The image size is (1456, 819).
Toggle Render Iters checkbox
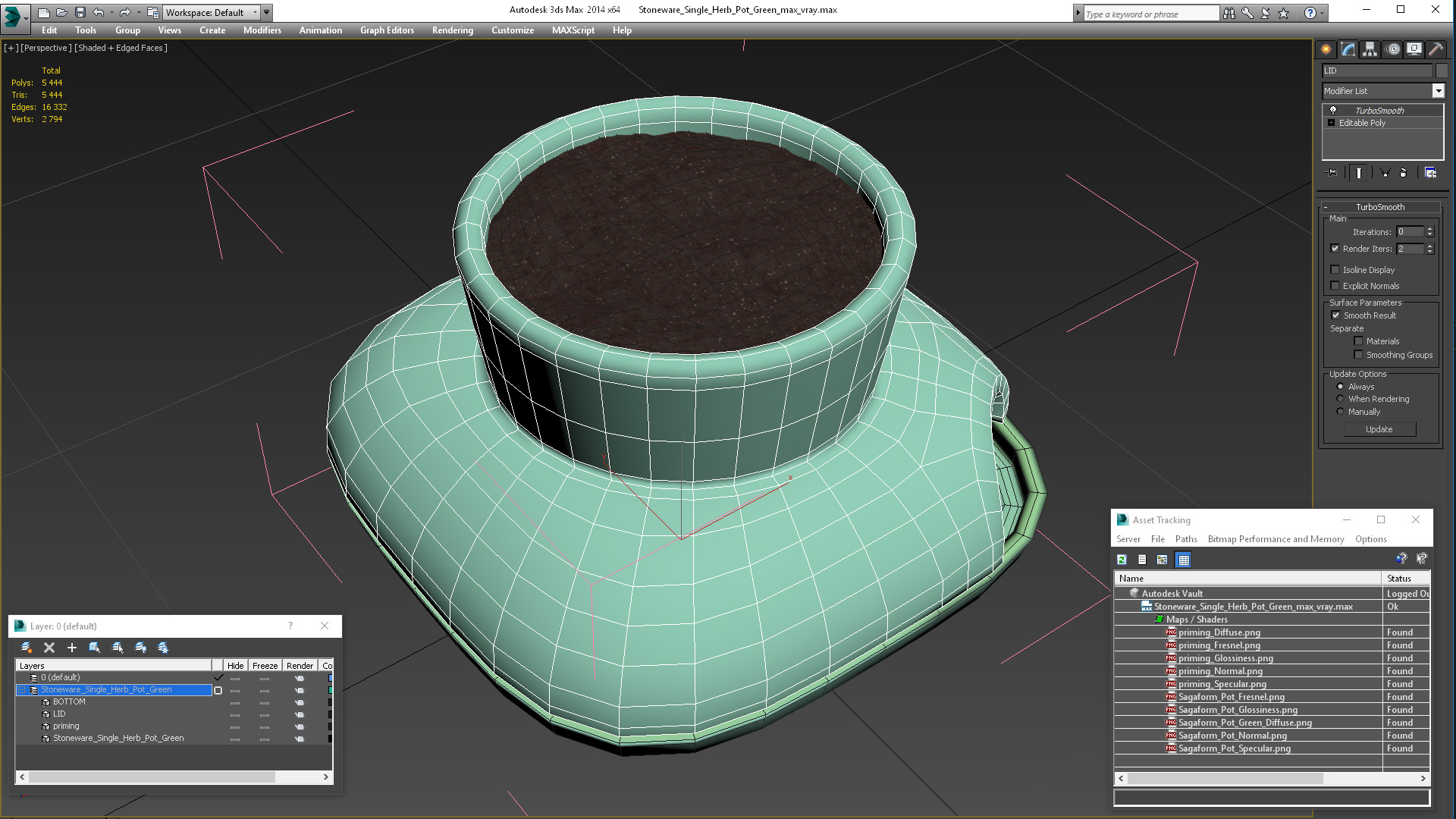click(1335, 249)
